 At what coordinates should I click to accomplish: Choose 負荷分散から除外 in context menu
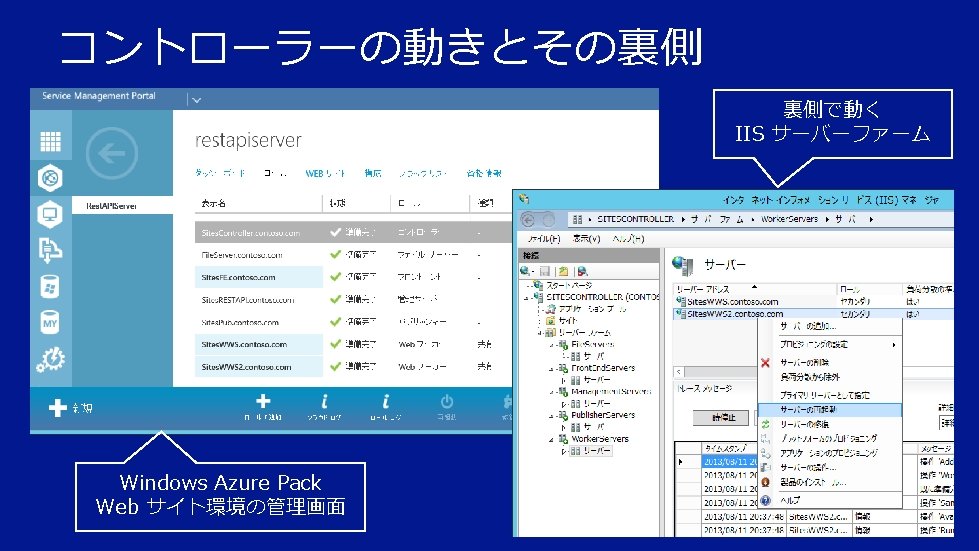(830, 377)
